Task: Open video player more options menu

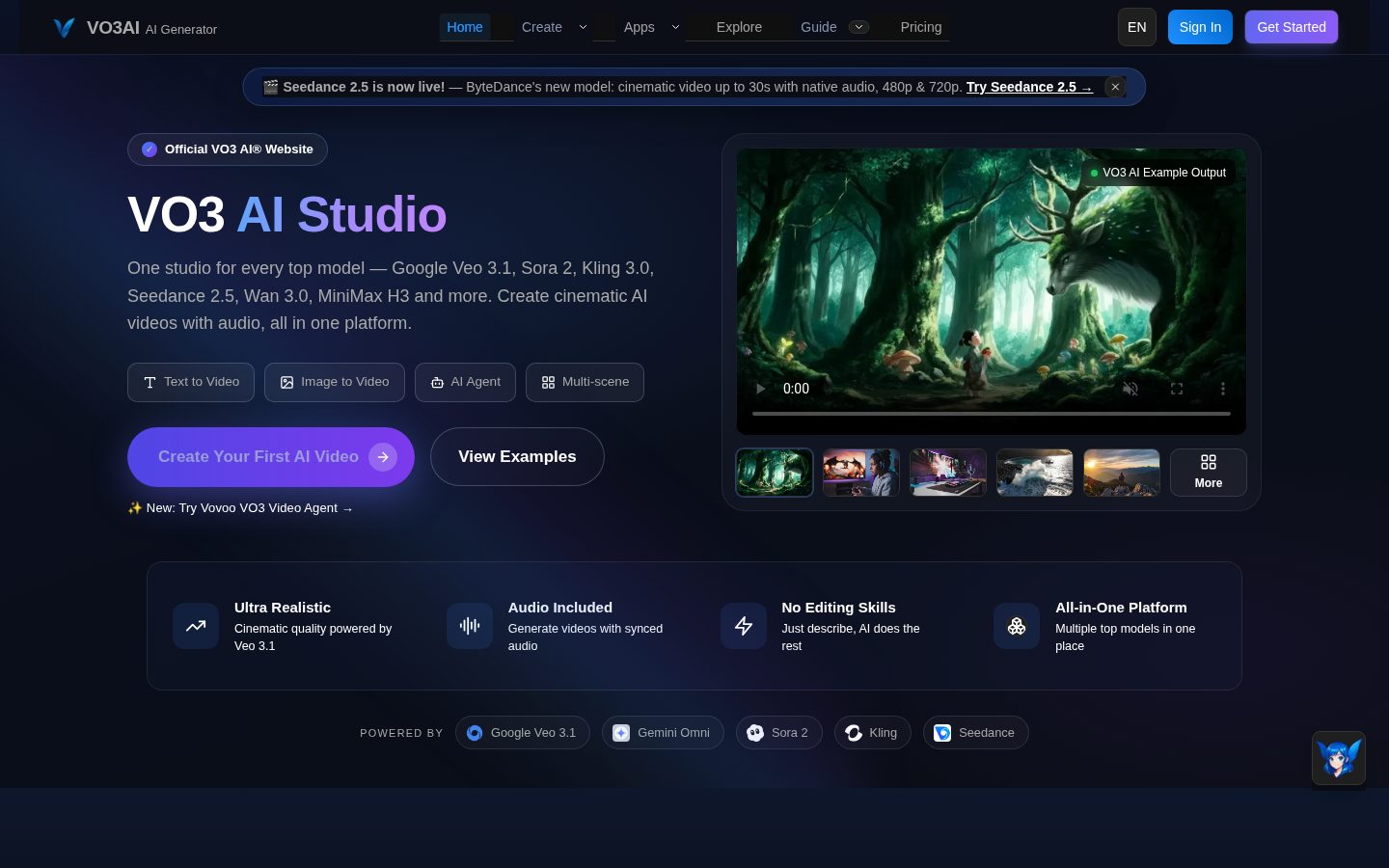Action: click(1222, 389)
